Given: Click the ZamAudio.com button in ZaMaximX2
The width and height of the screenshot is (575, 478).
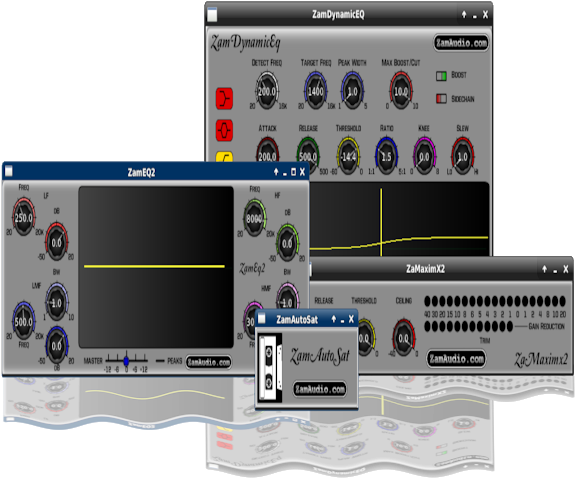Looking at the screenshot, I should pyautogui.click(x=456, y=358).
